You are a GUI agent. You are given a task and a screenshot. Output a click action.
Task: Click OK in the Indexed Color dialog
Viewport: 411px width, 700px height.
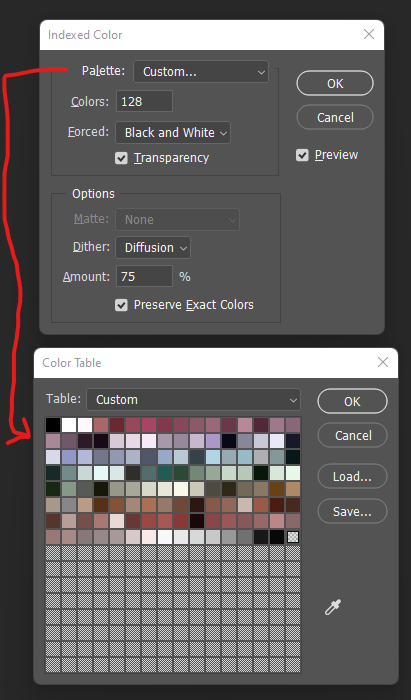[335, 83]
